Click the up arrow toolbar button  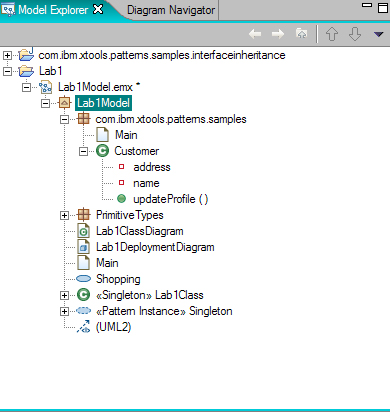332,34
